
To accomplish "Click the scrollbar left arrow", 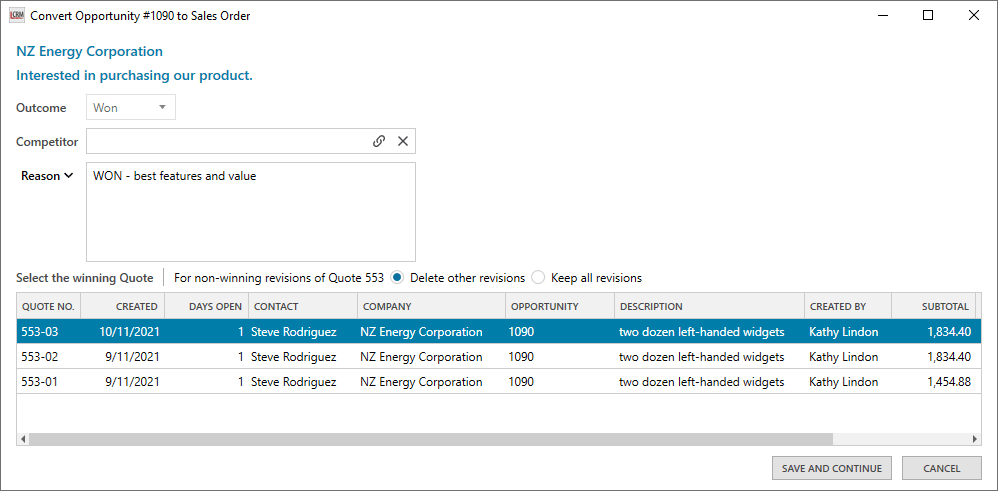I will pyautogui.click(x=23, y=439).
